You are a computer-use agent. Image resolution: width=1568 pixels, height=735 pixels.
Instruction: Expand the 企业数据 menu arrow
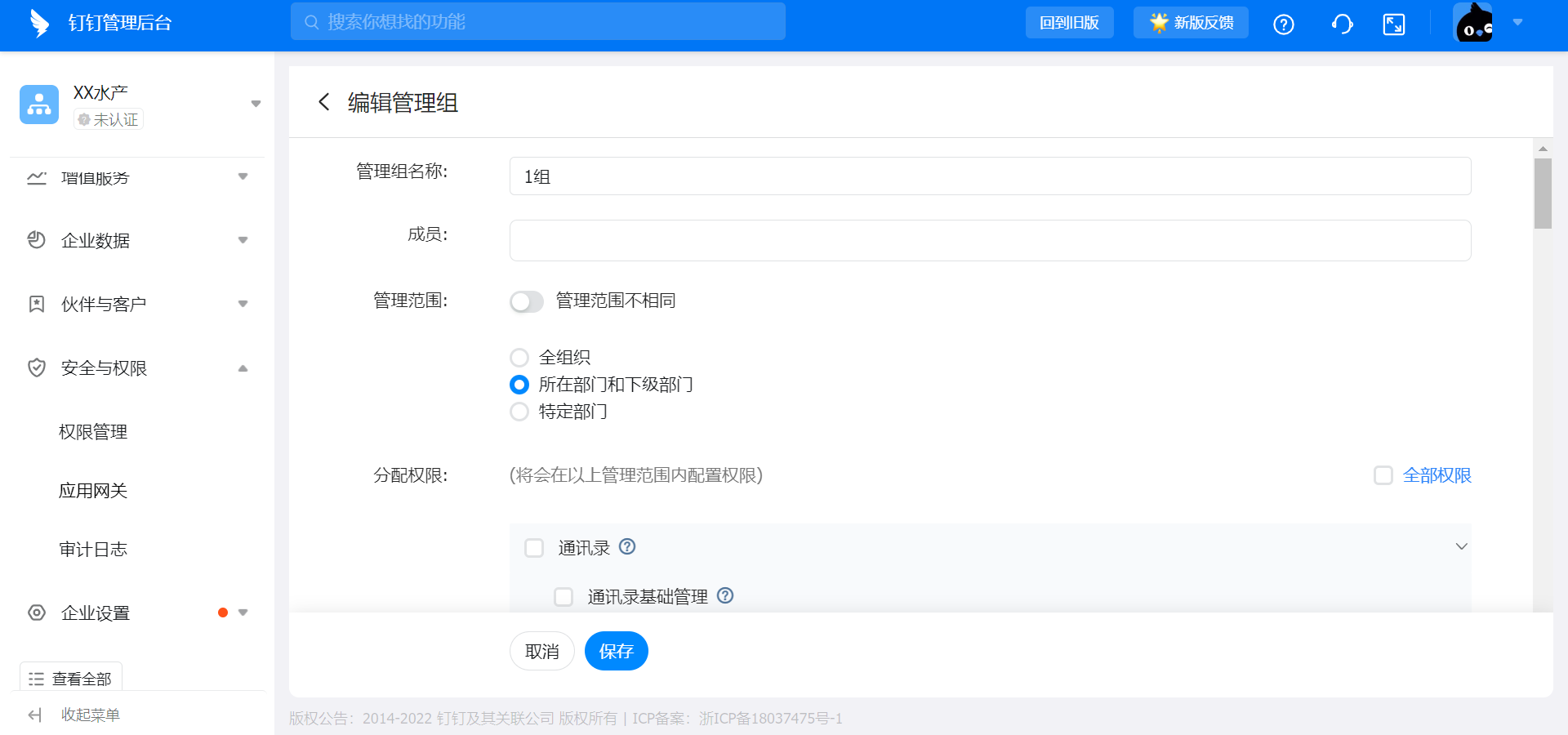click(243, 240)
